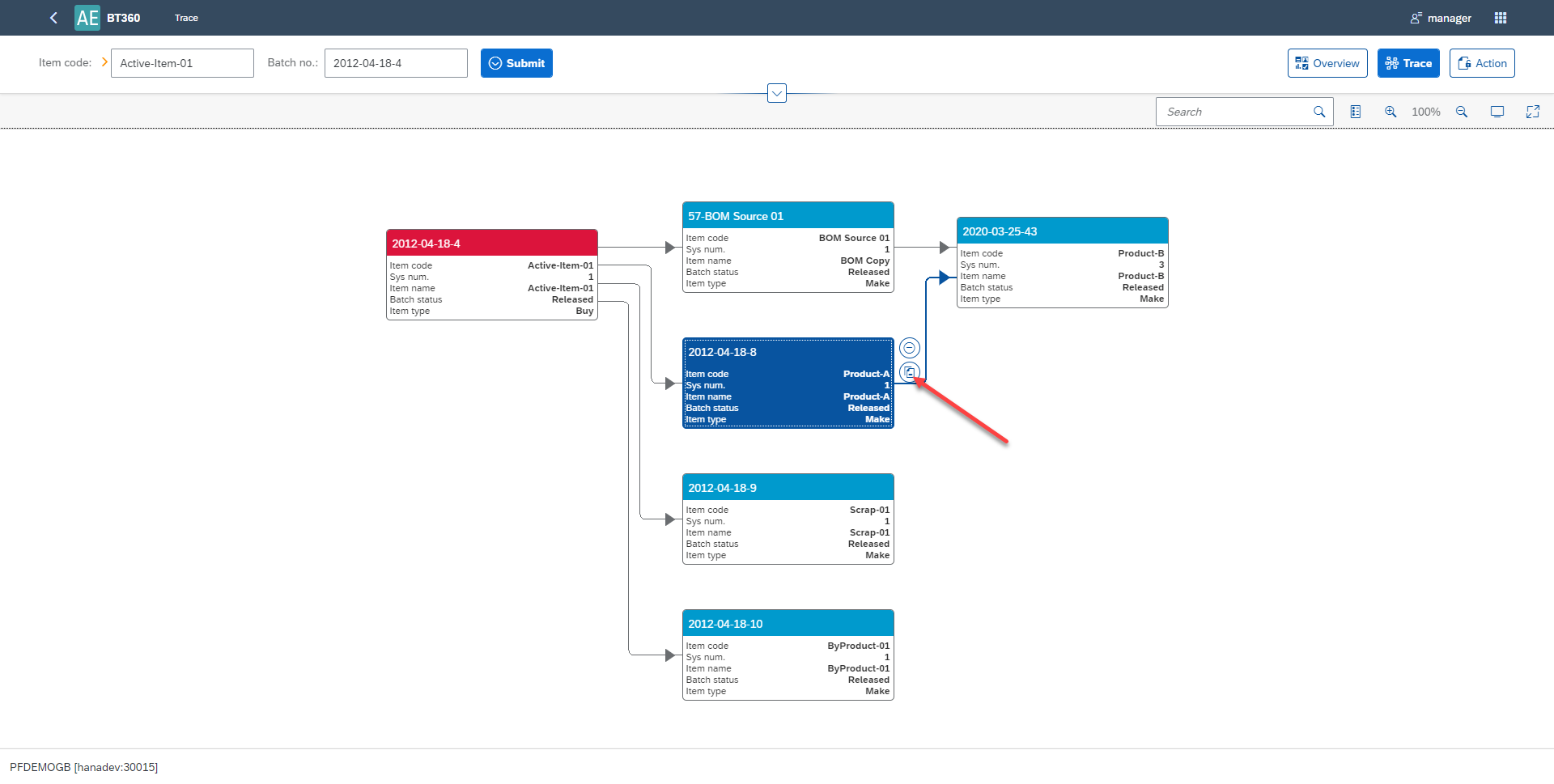Expand the chevron above the diagram
The height and width of the screenshot is (784, 1554).
click(x=776, y=92)
